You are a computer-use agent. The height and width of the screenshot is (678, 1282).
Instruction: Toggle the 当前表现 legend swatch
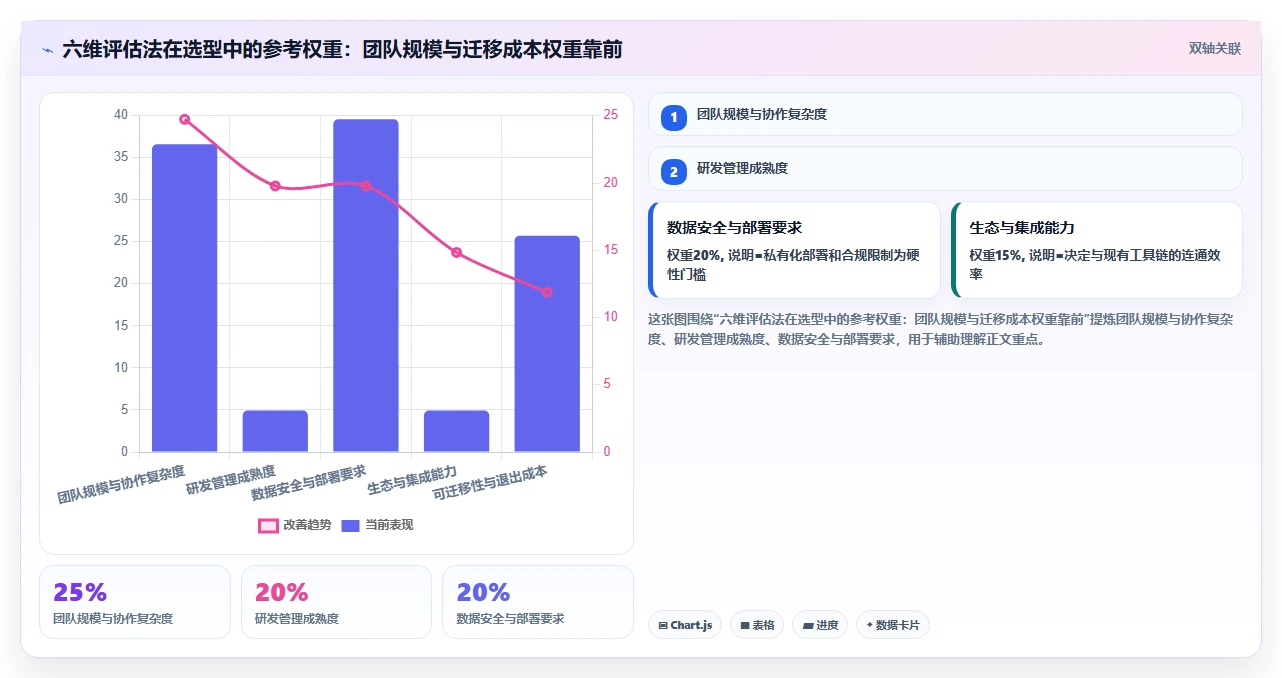point(350,525)
